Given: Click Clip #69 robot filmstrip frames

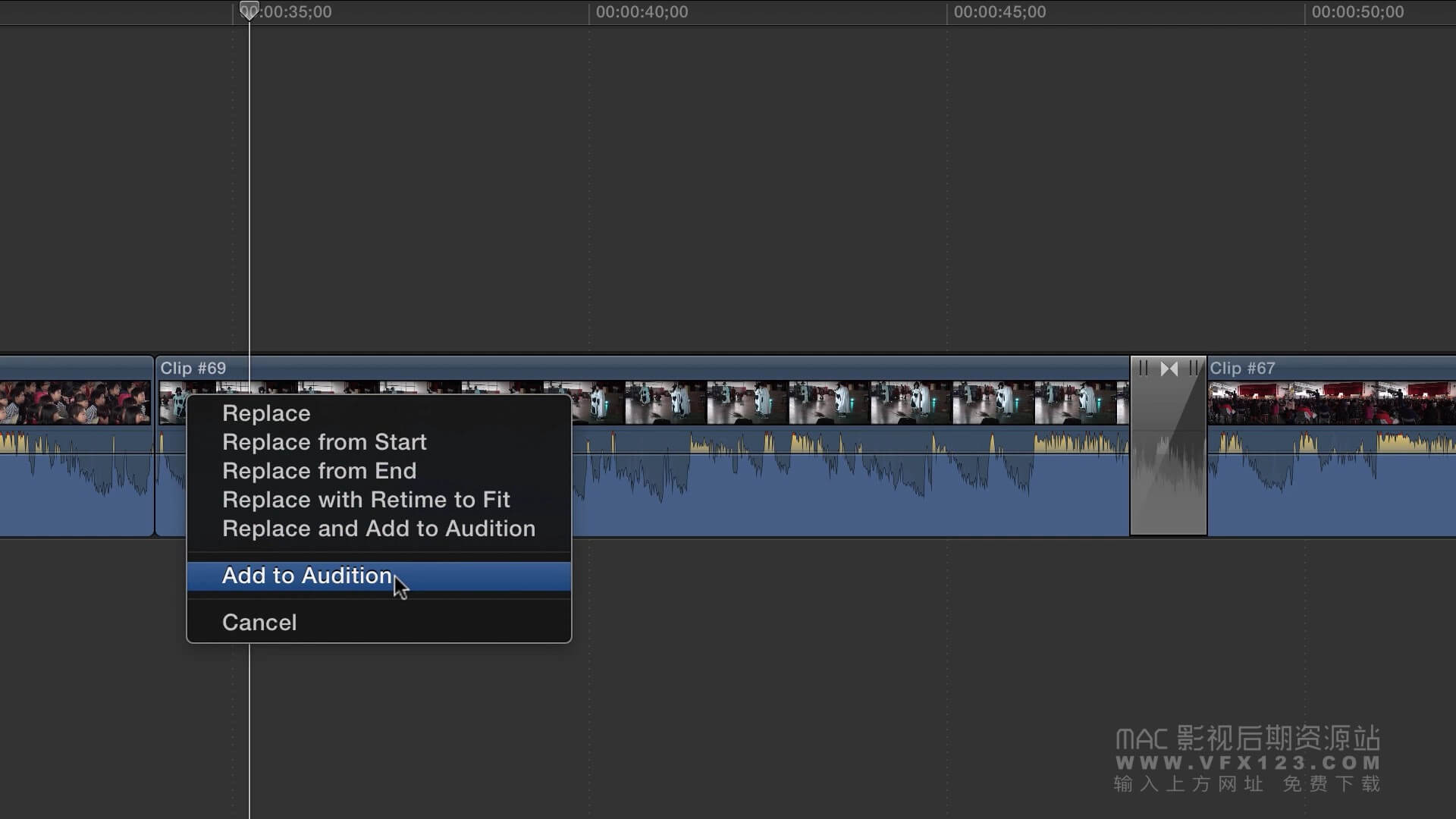Looking at the screenshot, I should (x=849, y=403).
